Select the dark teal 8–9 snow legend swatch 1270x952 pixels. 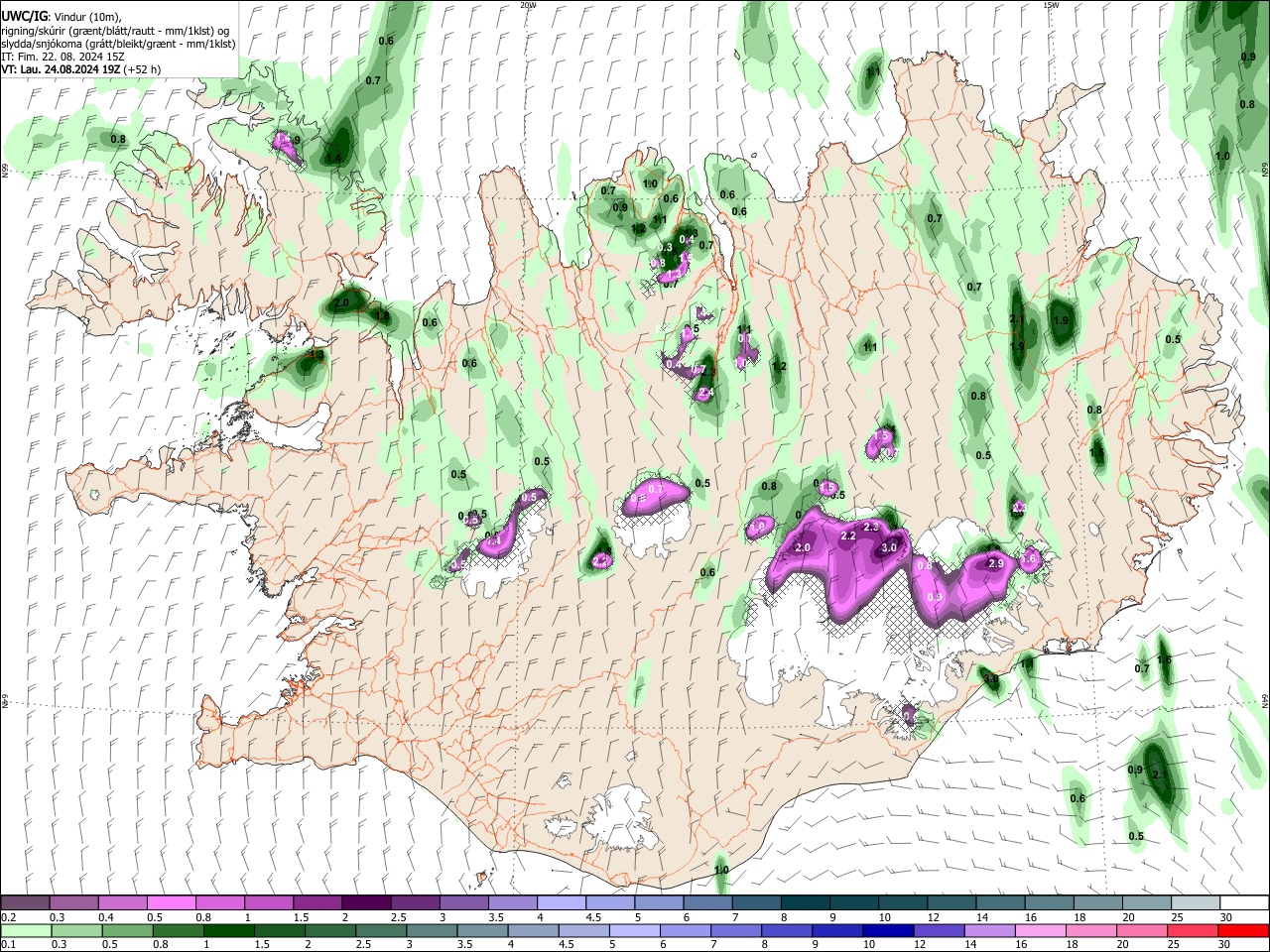click(x=804, y=902)
